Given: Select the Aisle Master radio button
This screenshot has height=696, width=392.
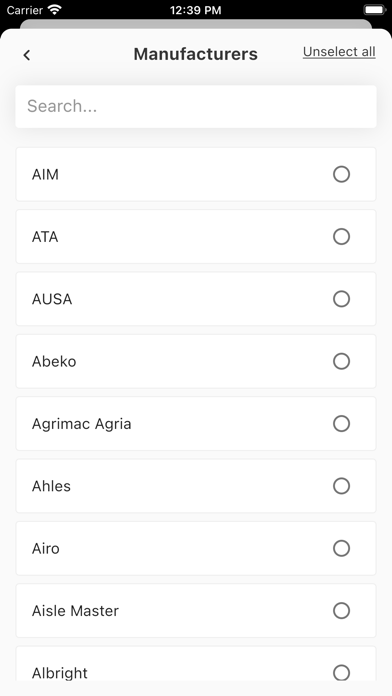Looking at the screenshot, I should pyautogui.click(x=341, y=611).
